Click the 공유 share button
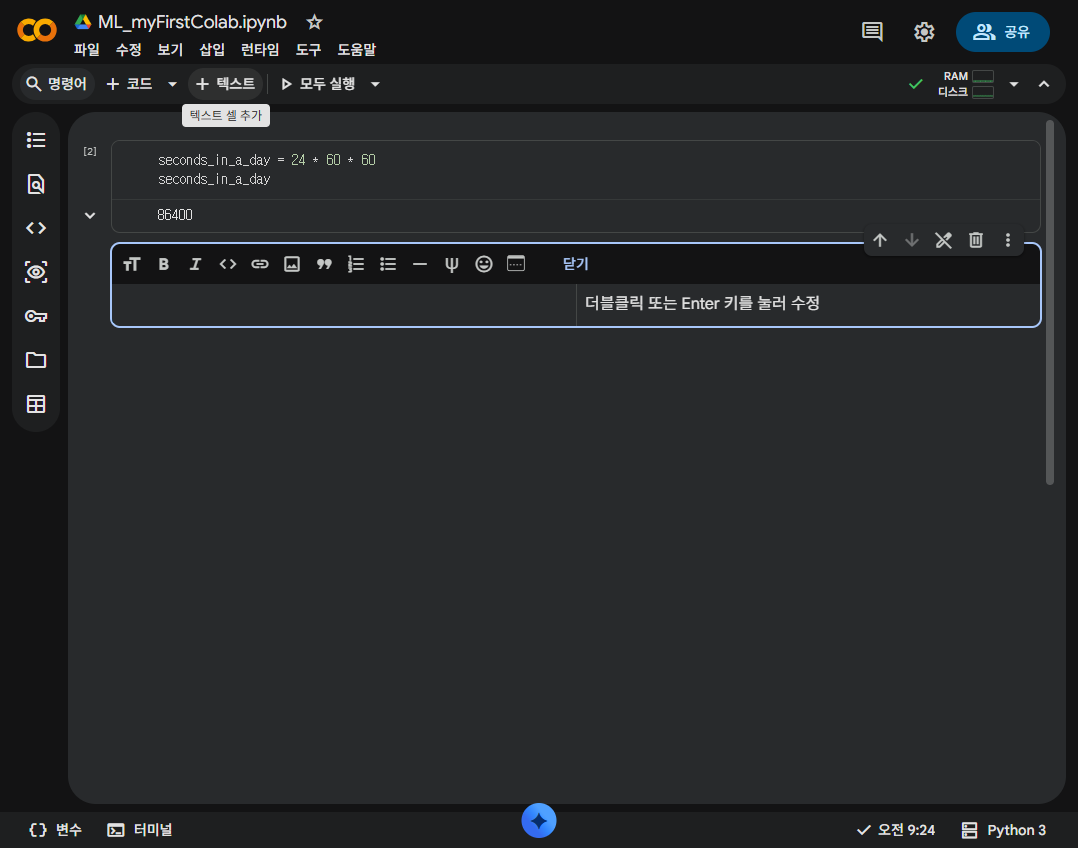Image resolution: width=1078 pixels, height=848 pixels. click(1002, 32)
